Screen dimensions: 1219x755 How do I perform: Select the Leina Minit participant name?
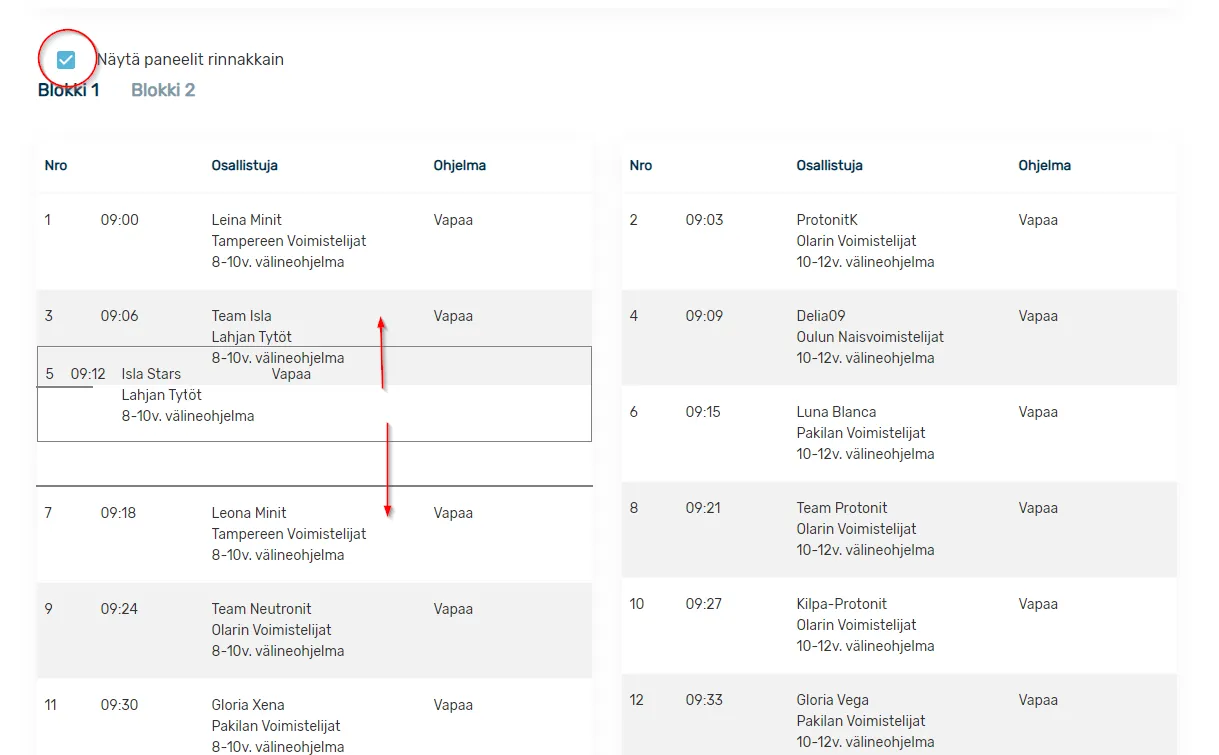[x=247, y=220]
